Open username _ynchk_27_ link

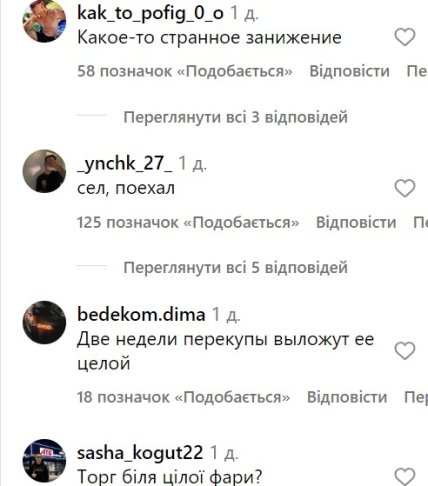click(125, 164)
